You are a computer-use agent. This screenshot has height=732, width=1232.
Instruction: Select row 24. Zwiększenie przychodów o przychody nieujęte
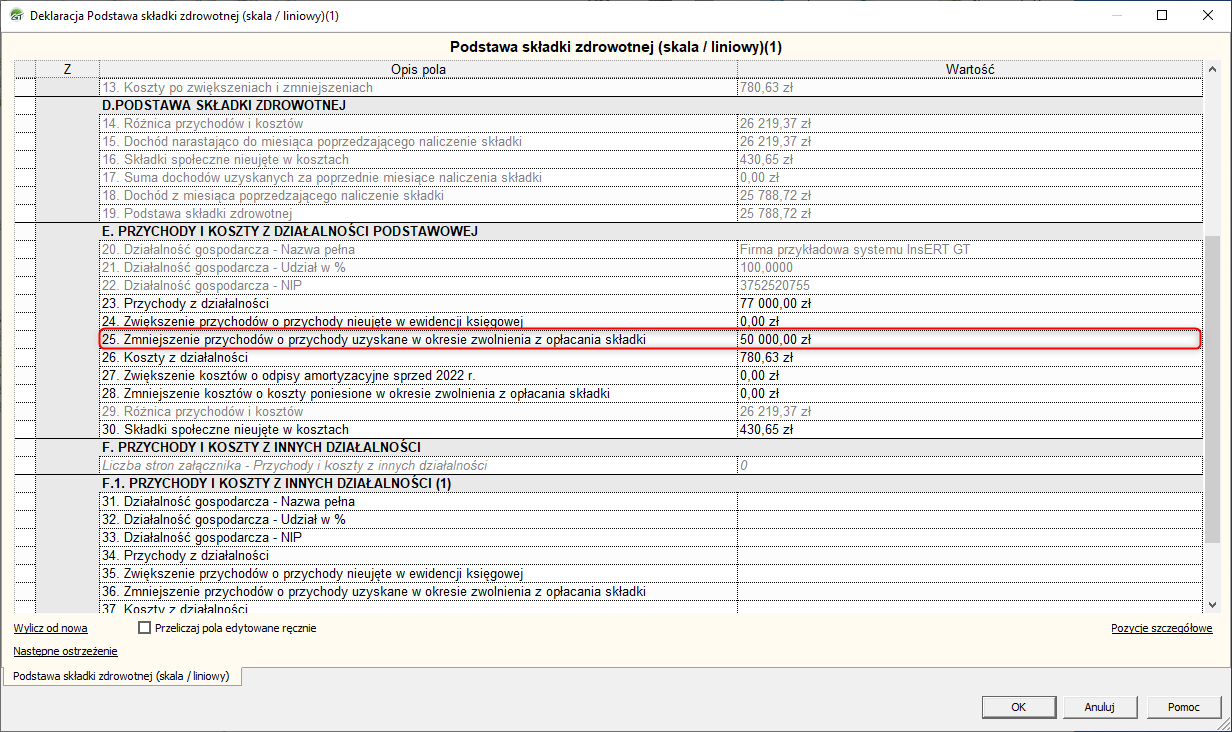coord(418,321)
